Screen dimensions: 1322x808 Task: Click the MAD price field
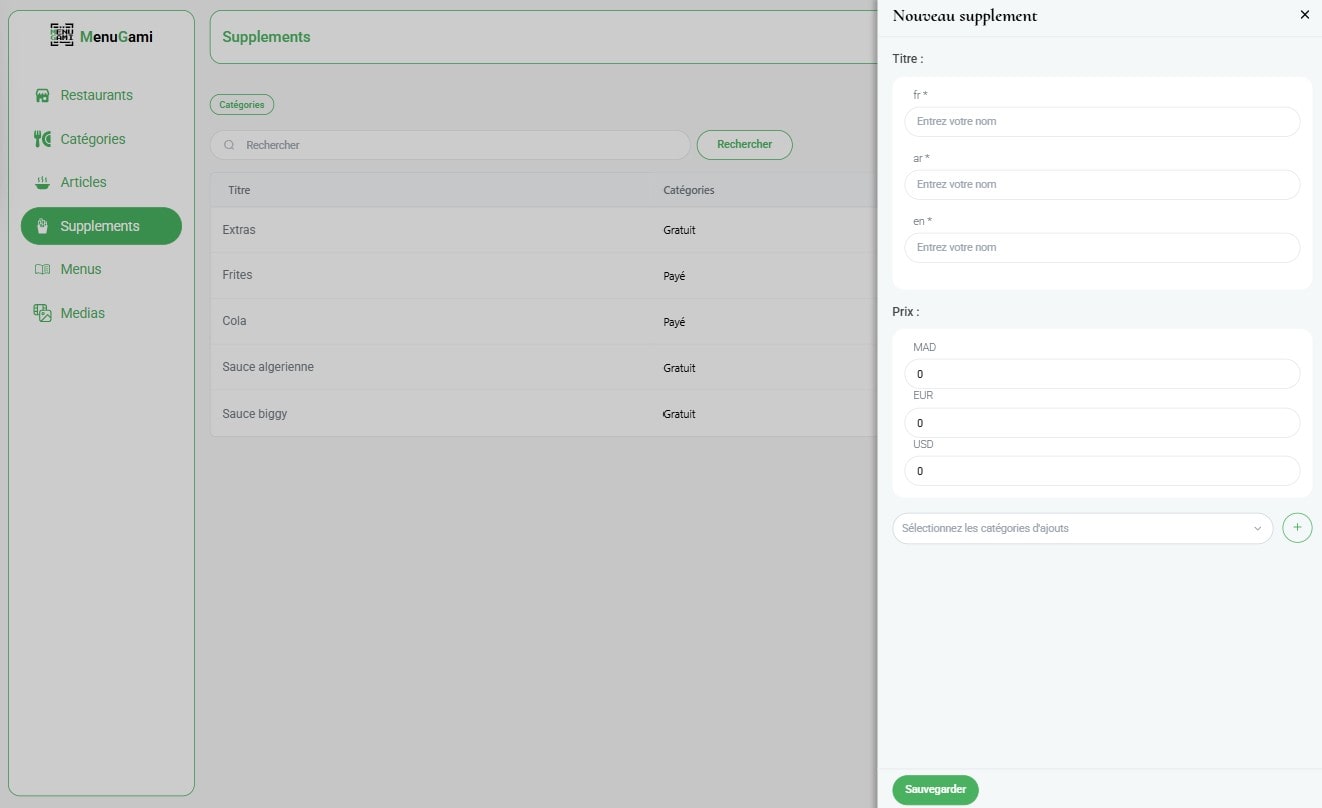[1101, 374]
